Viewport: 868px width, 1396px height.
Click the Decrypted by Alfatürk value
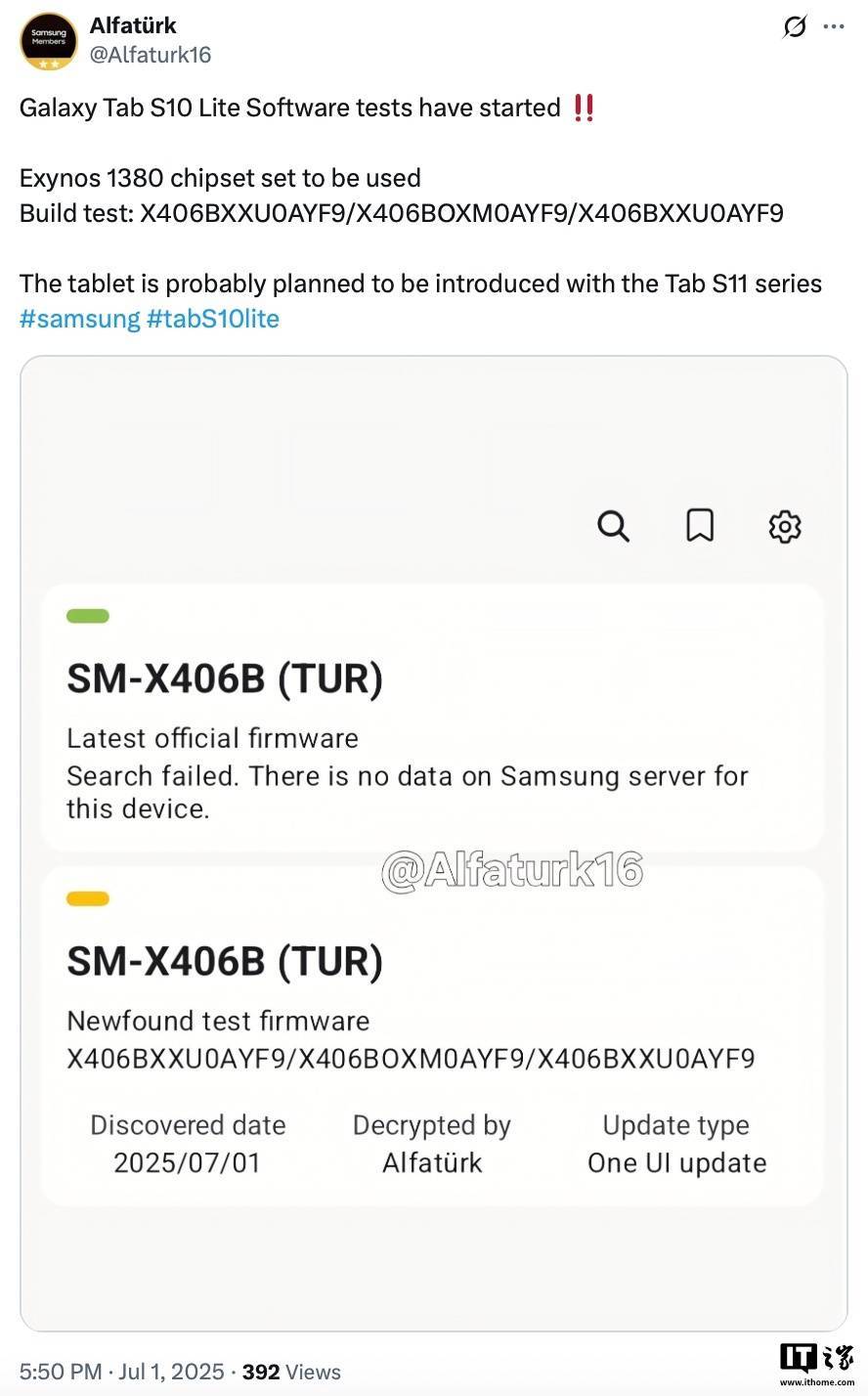tap(432, 1162)
